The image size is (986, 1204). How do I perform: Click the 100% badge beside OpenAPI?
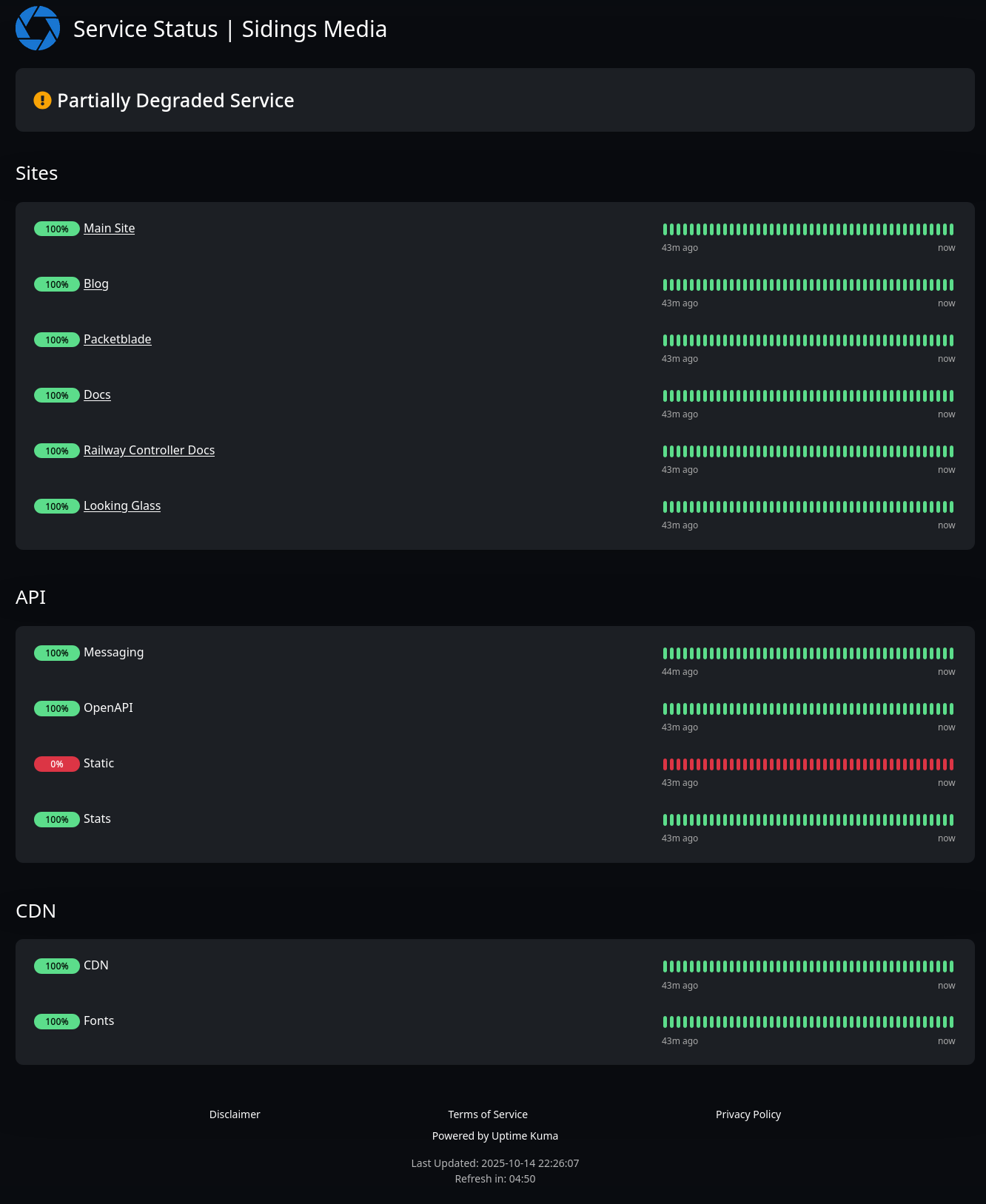(x=56, y=709)
